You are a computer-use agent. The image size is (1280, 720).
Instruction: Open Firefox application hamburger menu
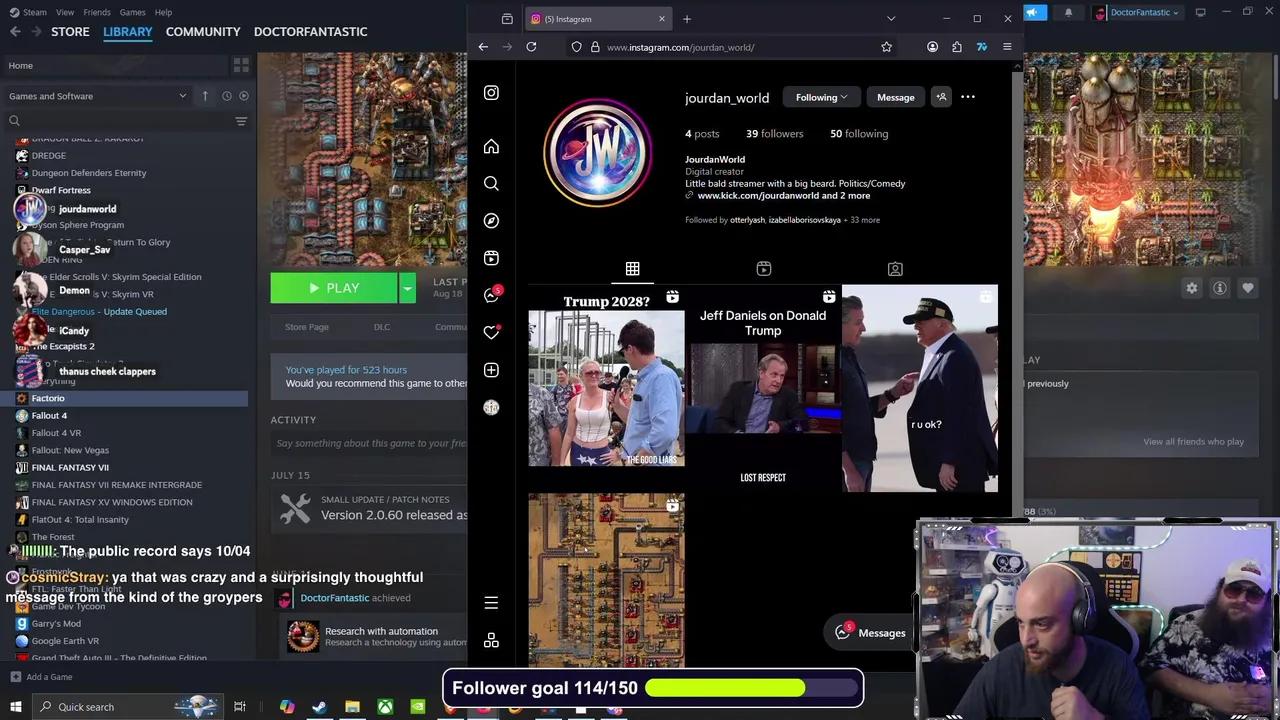[x=1007, y=47]
